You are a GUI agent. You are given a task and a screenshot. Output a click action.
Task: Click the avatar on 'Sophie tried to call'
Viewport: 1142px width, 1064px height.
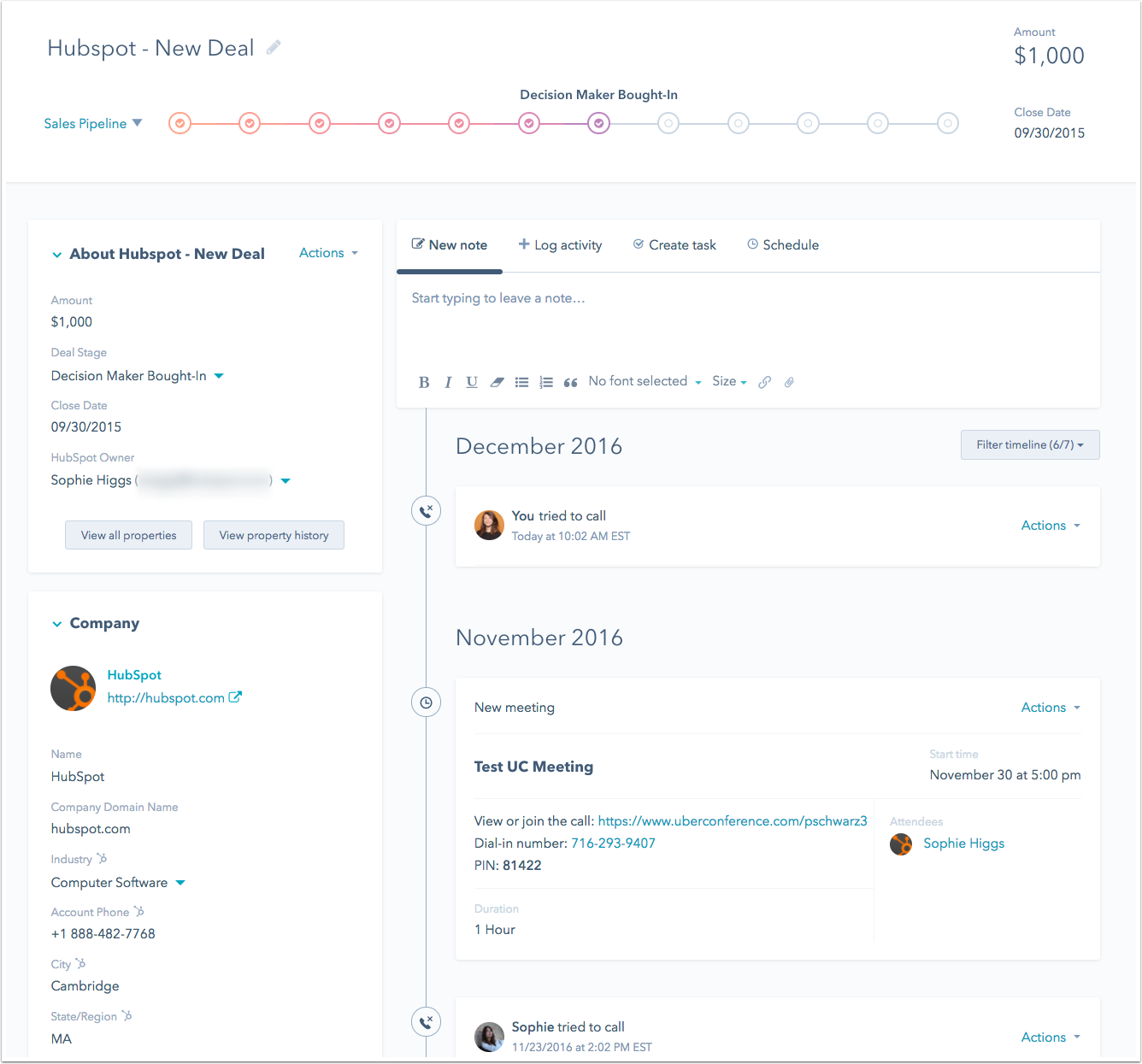[x=489, y=1037]
